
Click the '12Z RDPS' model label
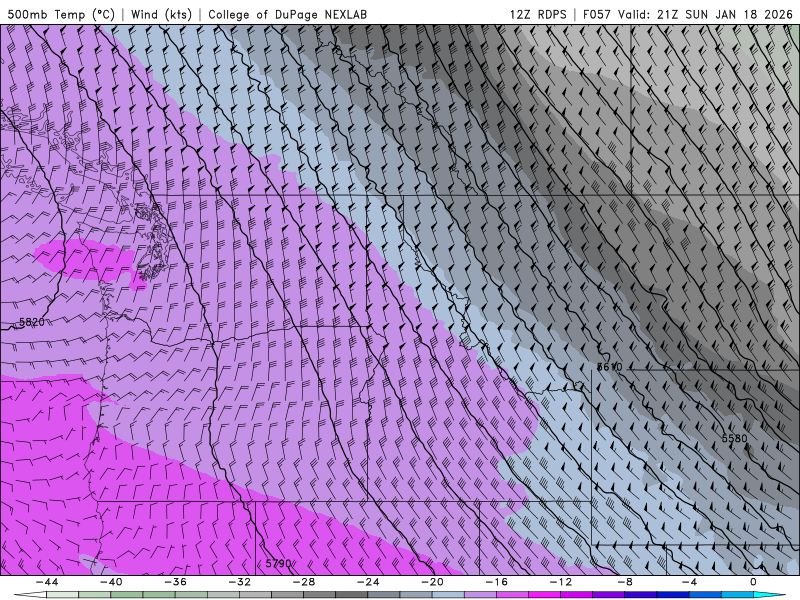(x=538, y=14)
